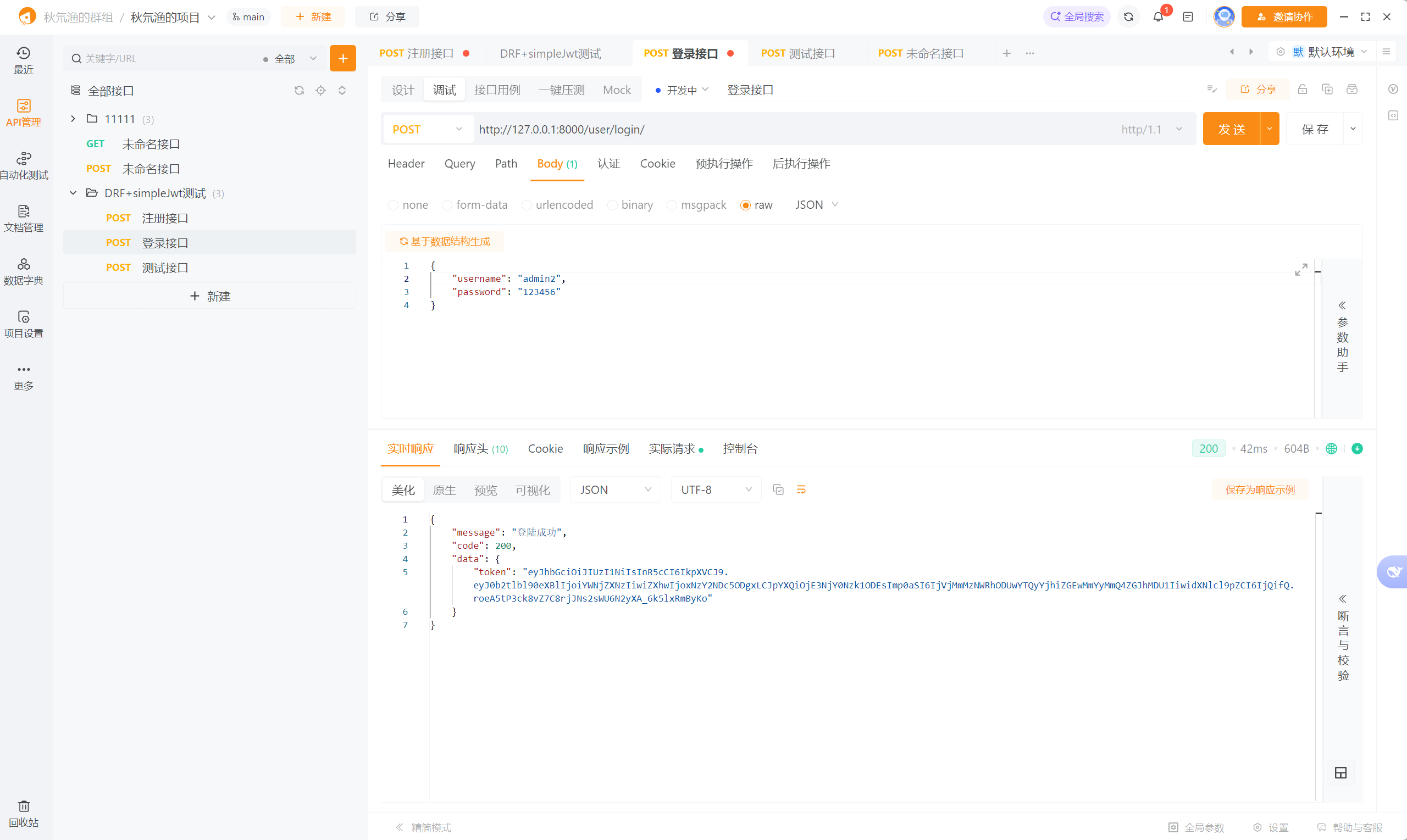Click the refresh sync icon in top bar

point(1128,17)
